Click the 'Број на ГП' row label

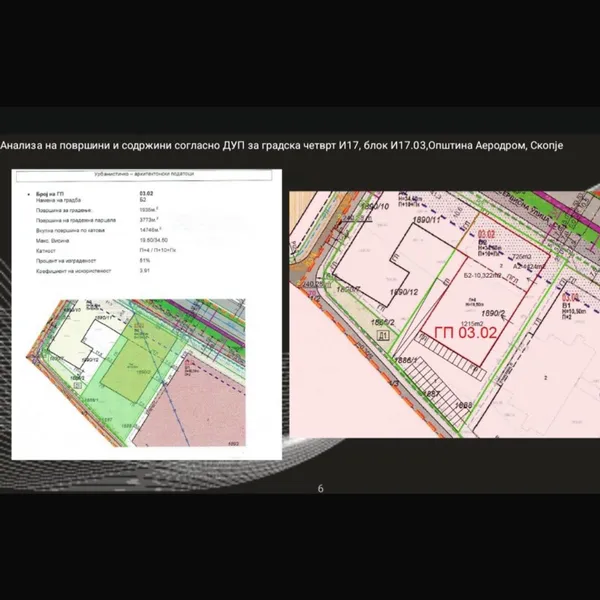50,194
